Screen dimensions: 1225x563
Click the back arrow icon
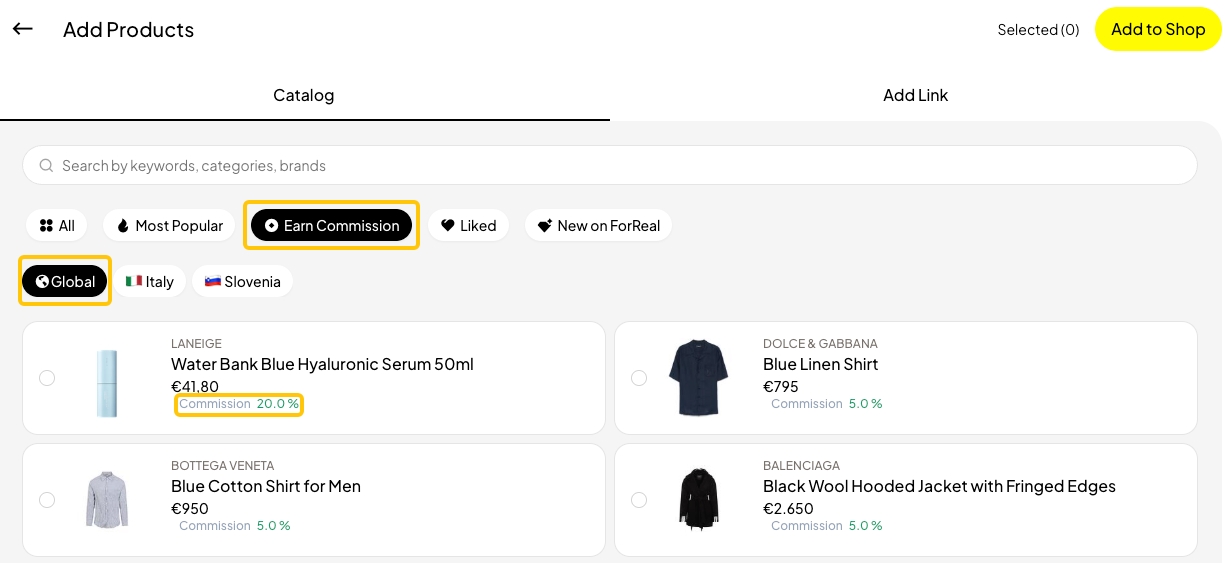point(23,29)
